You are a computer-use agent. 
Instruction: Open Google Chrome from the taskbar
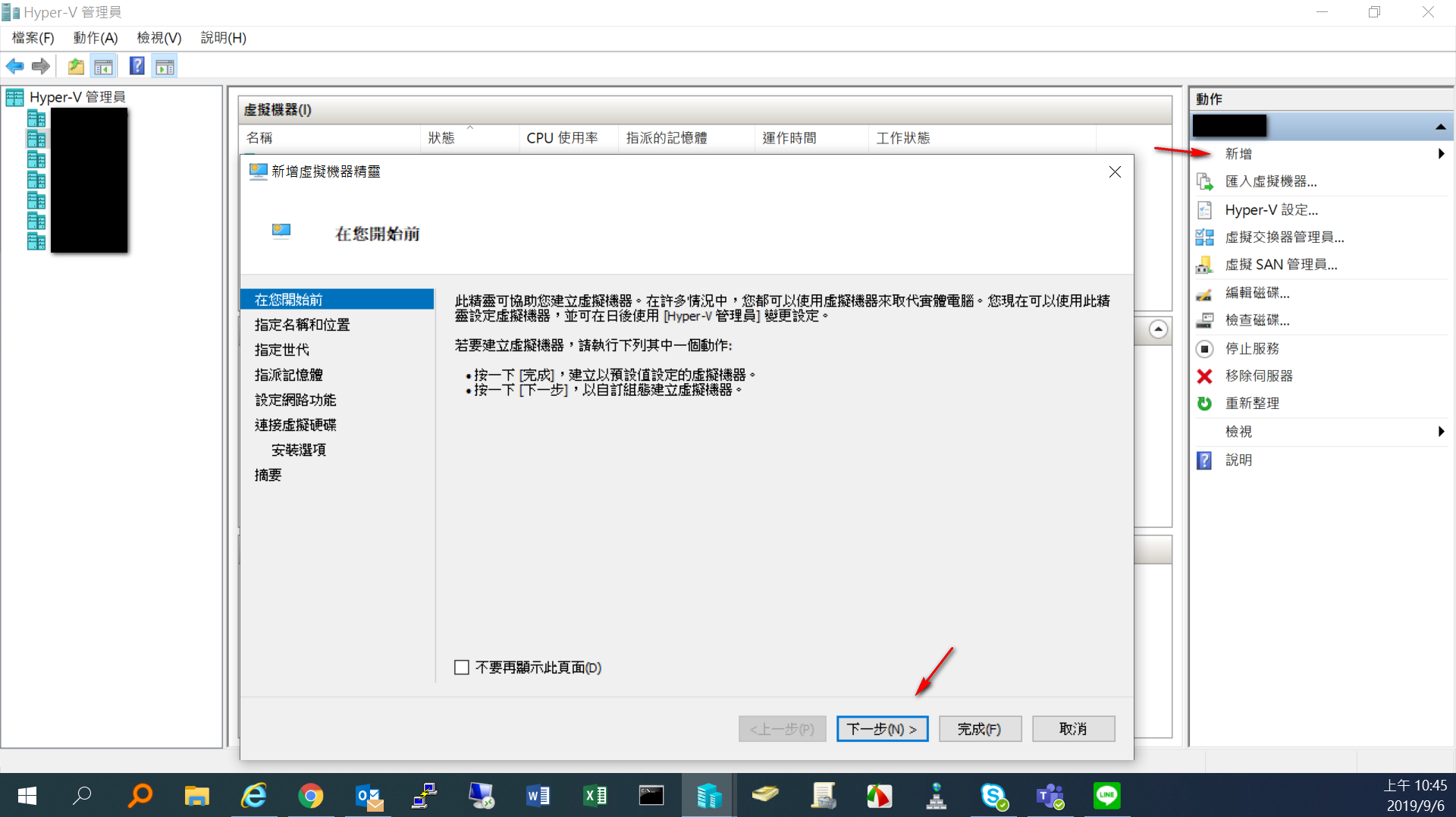310,796
